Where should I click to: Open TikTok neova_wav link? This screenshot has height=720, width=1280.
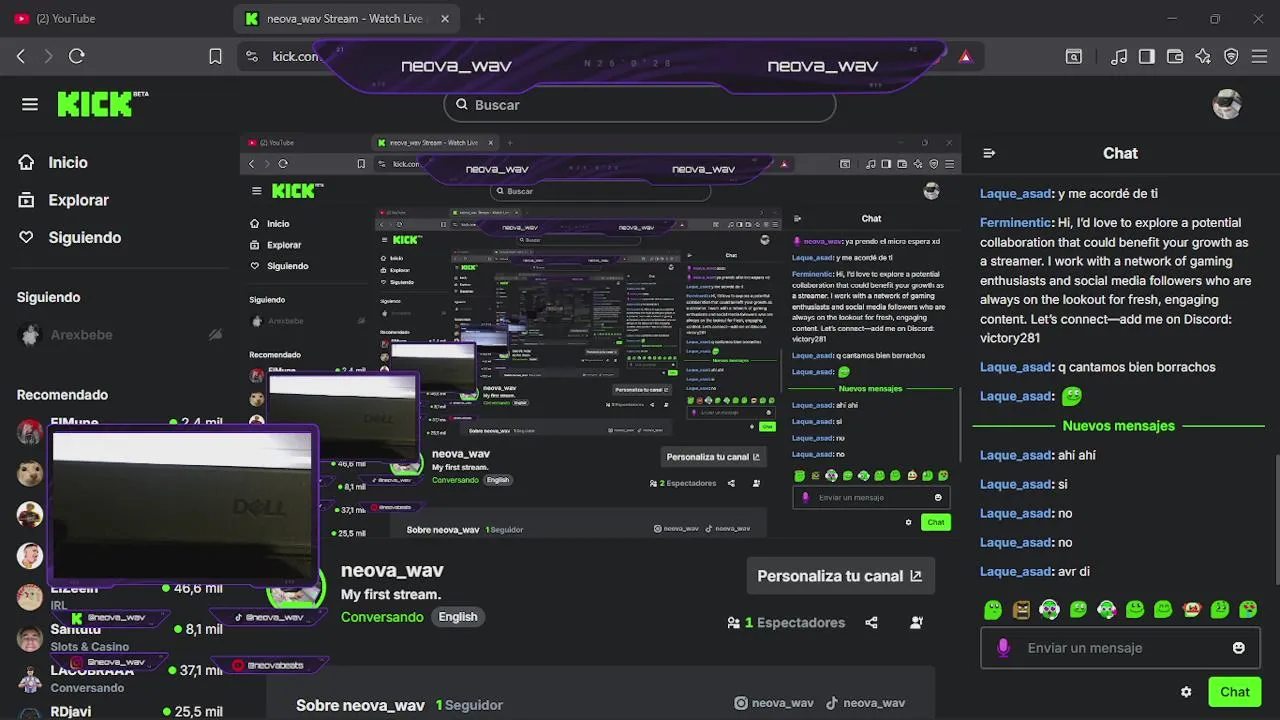(x=866, y=703)
